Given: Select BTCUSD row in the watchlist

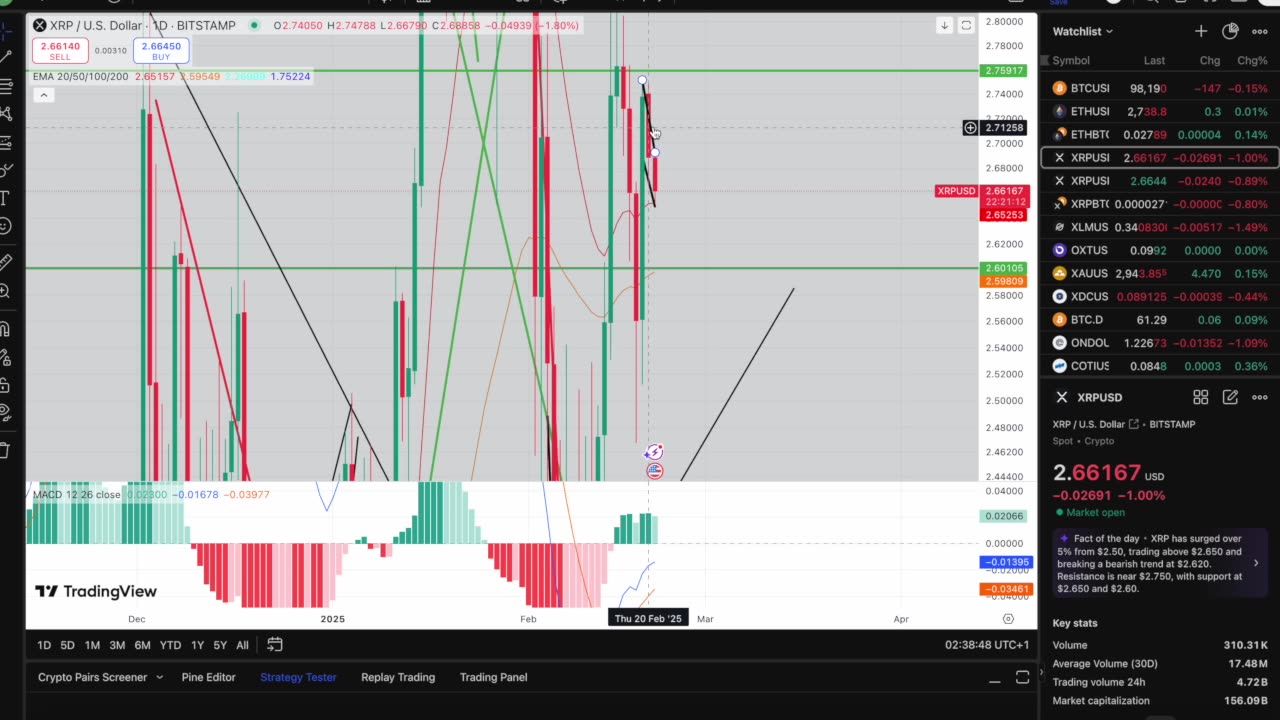Looking at the screenshot, I should coord(1161,88).
